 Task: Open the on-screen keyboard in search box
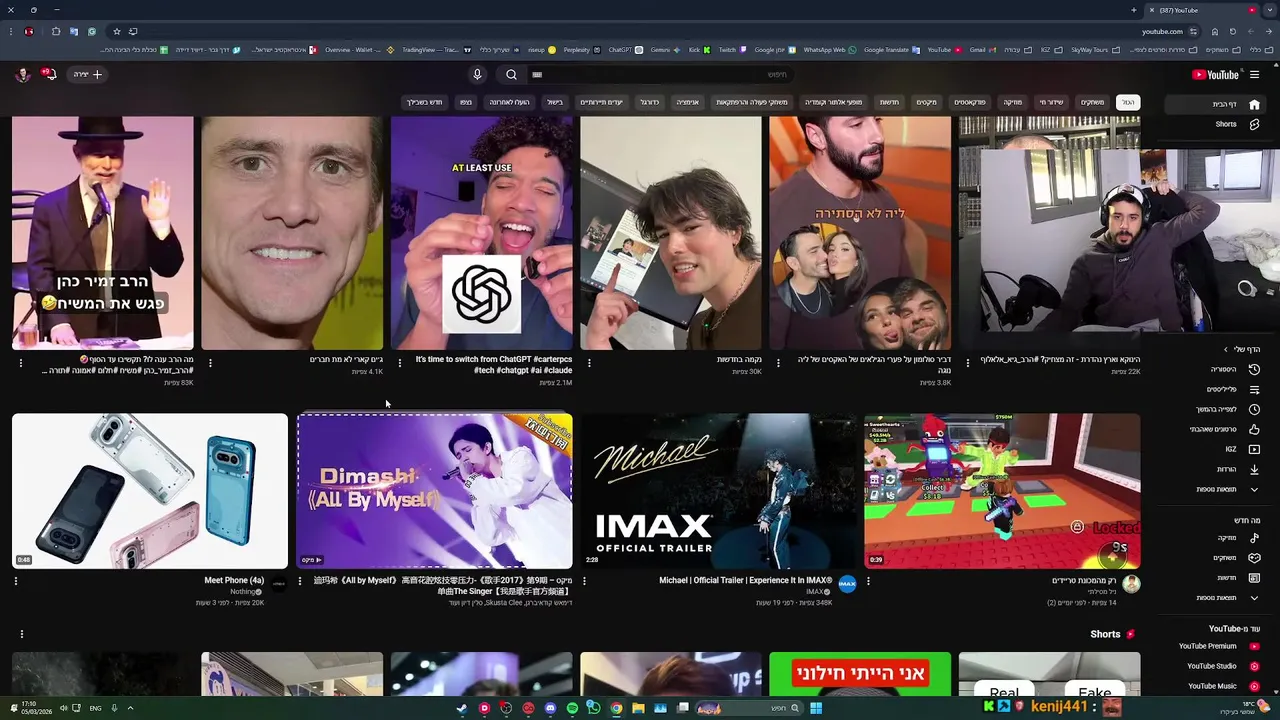(x=537, y=74)
